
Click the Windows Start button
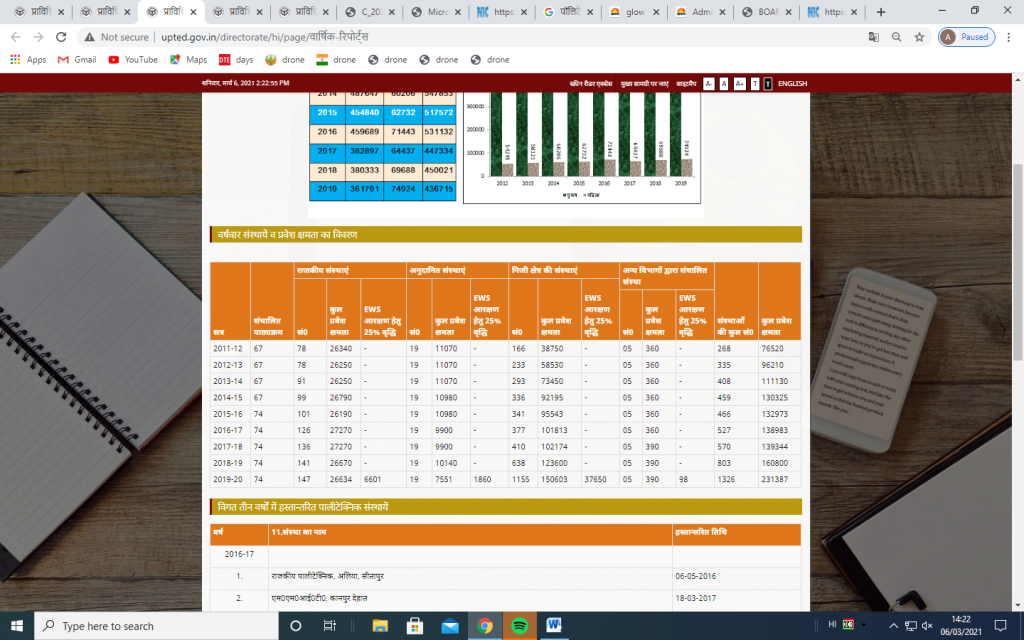tap(17, 626)
